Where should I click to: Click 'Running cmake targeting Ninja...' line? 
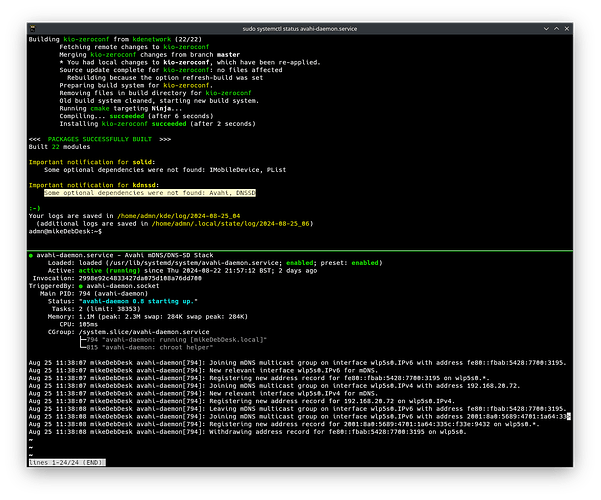(x=121, y=109)
